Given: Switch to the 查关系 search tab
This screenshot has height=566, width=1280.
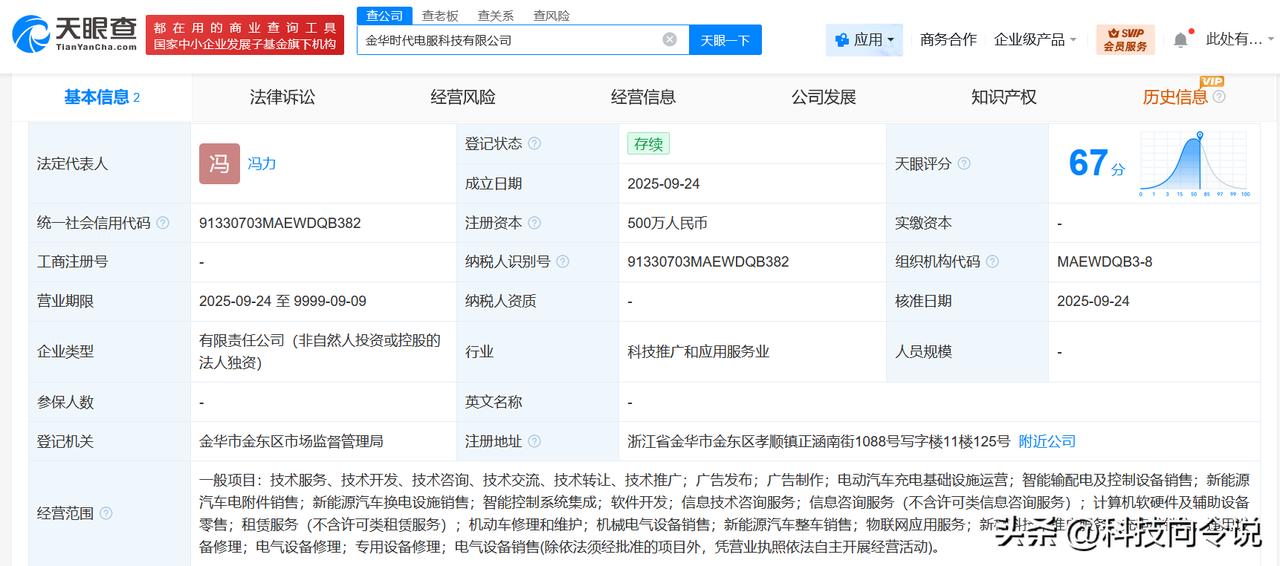Looking at the screenshot, I should tap(496, 15).
